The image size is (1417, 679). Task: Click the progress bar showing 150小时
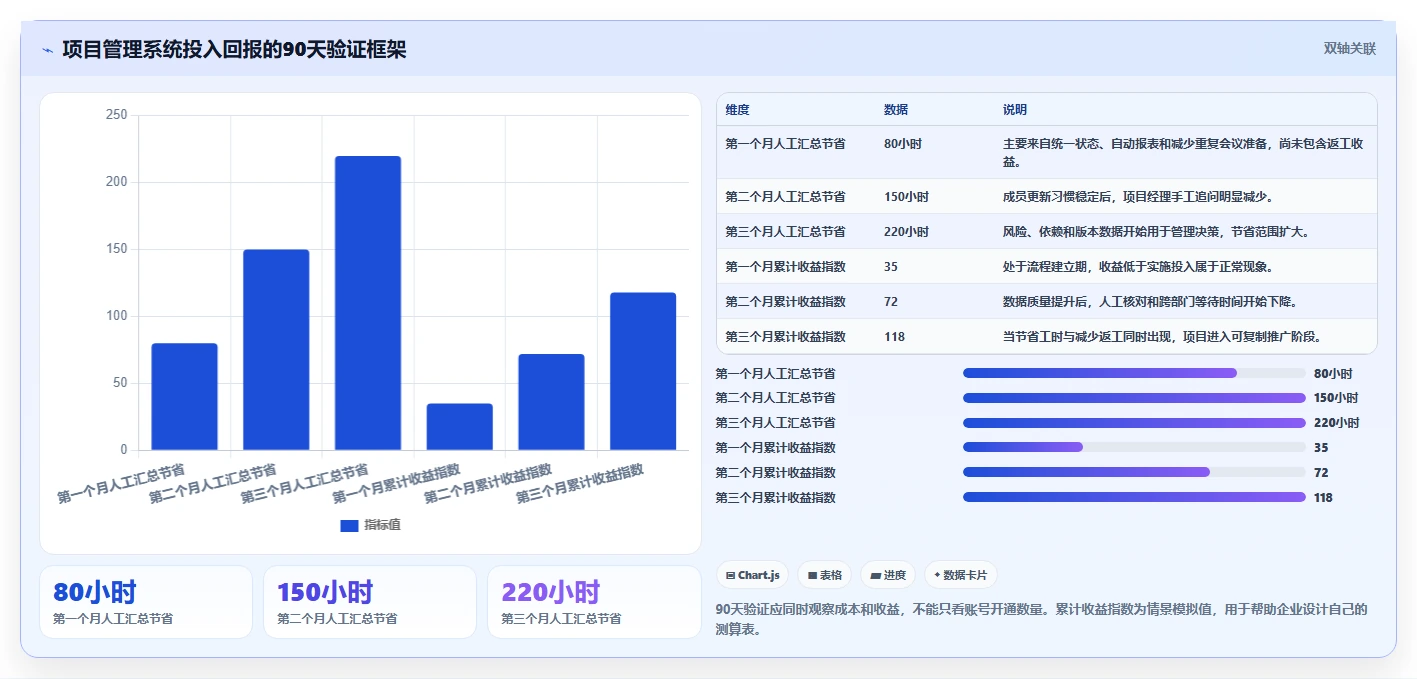coord(1134,398)
